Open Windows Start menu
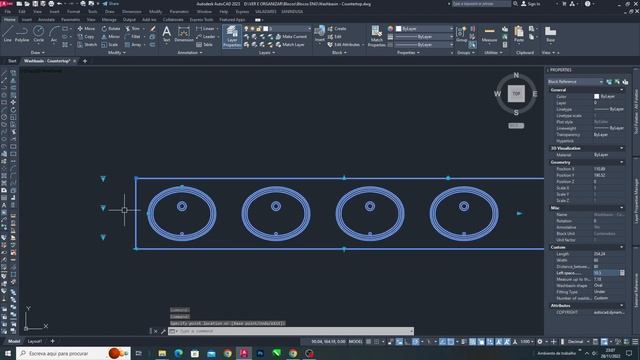The height and width of the screenshot is (360, 640). point(8,353)
